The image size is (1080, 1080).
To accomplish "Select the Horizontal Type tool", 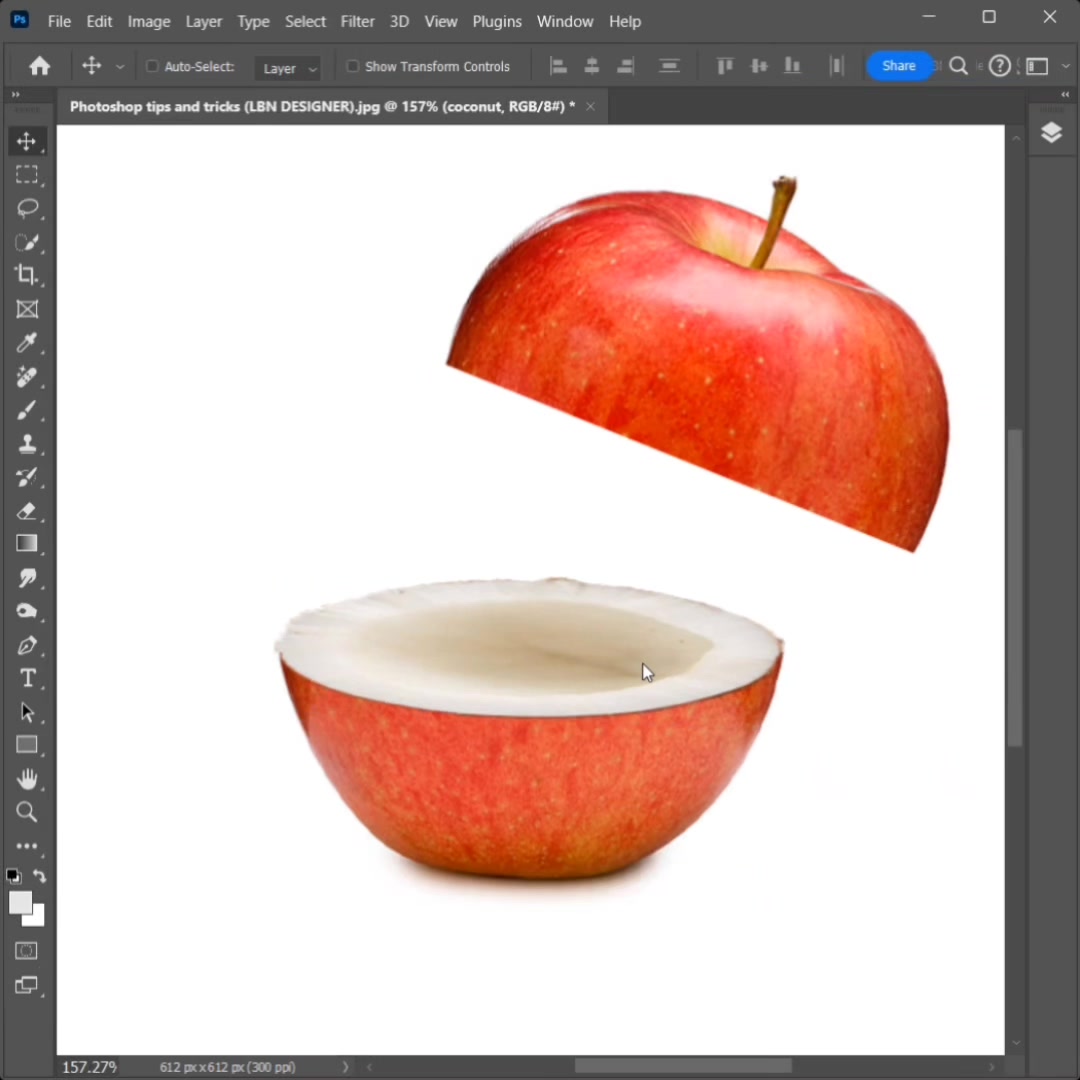I will [27, 678].
